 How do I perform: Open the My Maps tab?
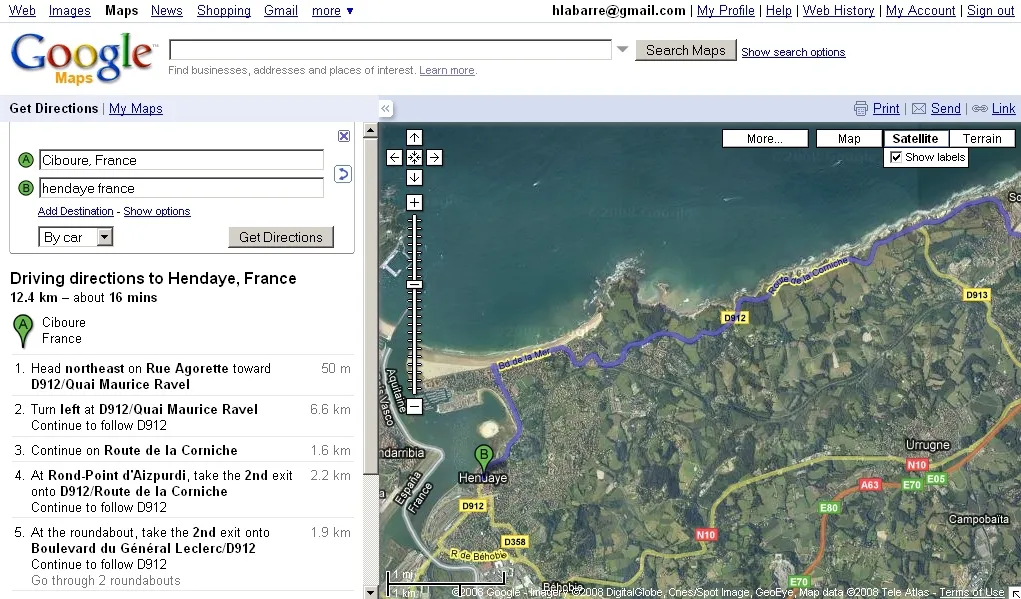coord(135,109)
